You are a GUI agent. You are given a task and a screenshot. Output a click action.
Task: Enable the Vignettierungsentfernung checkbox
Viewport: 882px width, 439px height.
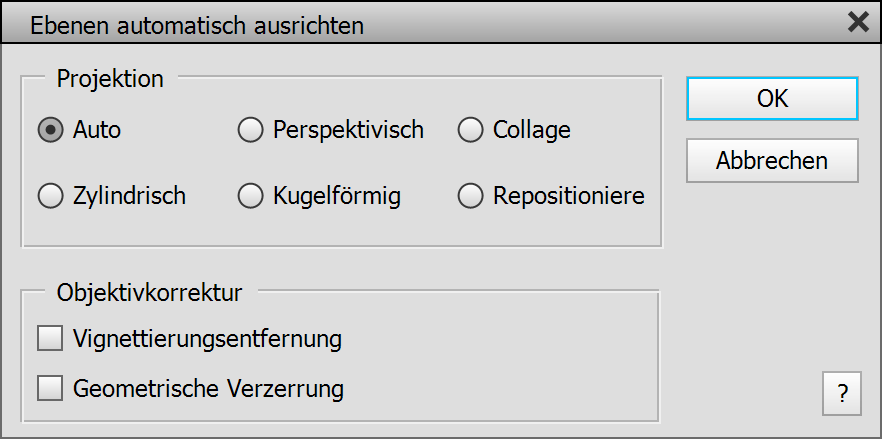[x=50, y=339]
